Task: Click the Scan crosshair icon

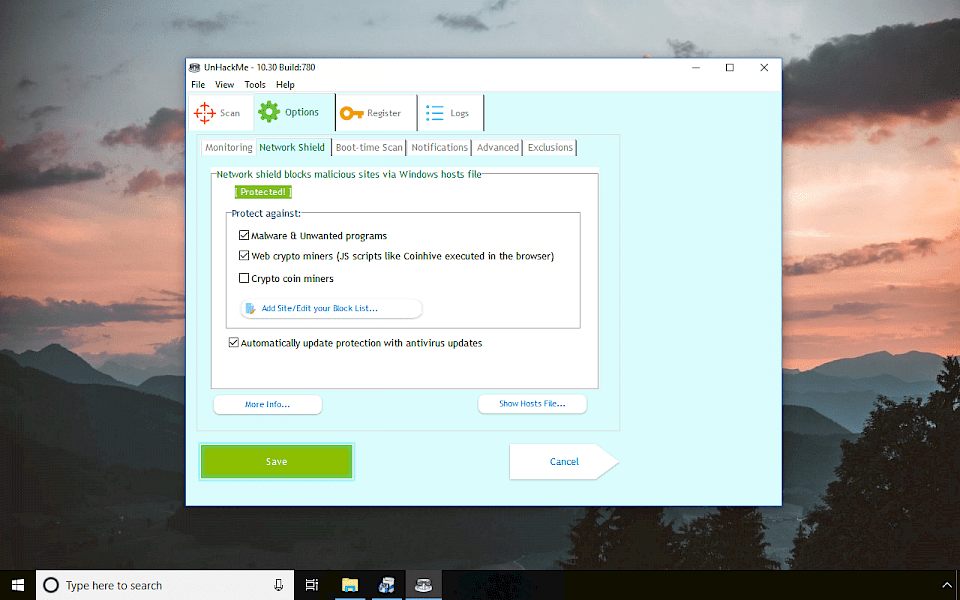Action: (204, 113)
